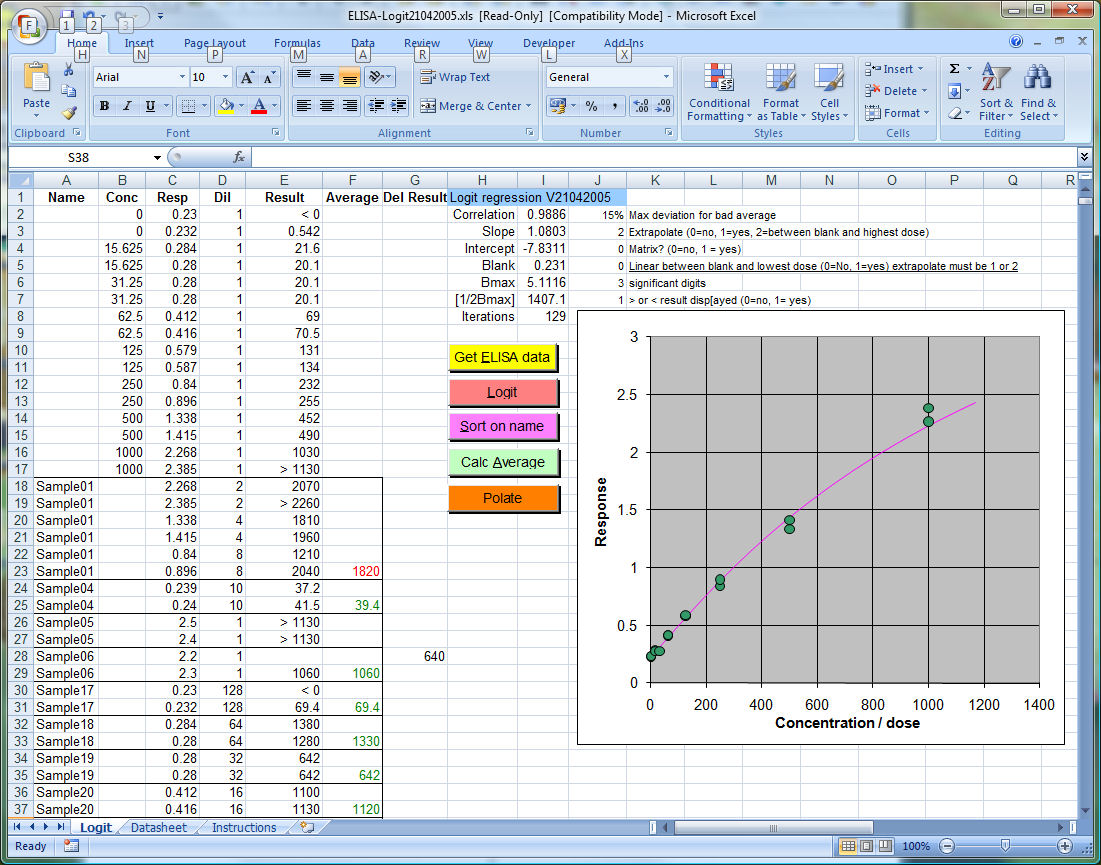The height and width of the screenshot is (865, 1101).
Task: Open the Formulas ribbon tab
Action: [297, 43]
